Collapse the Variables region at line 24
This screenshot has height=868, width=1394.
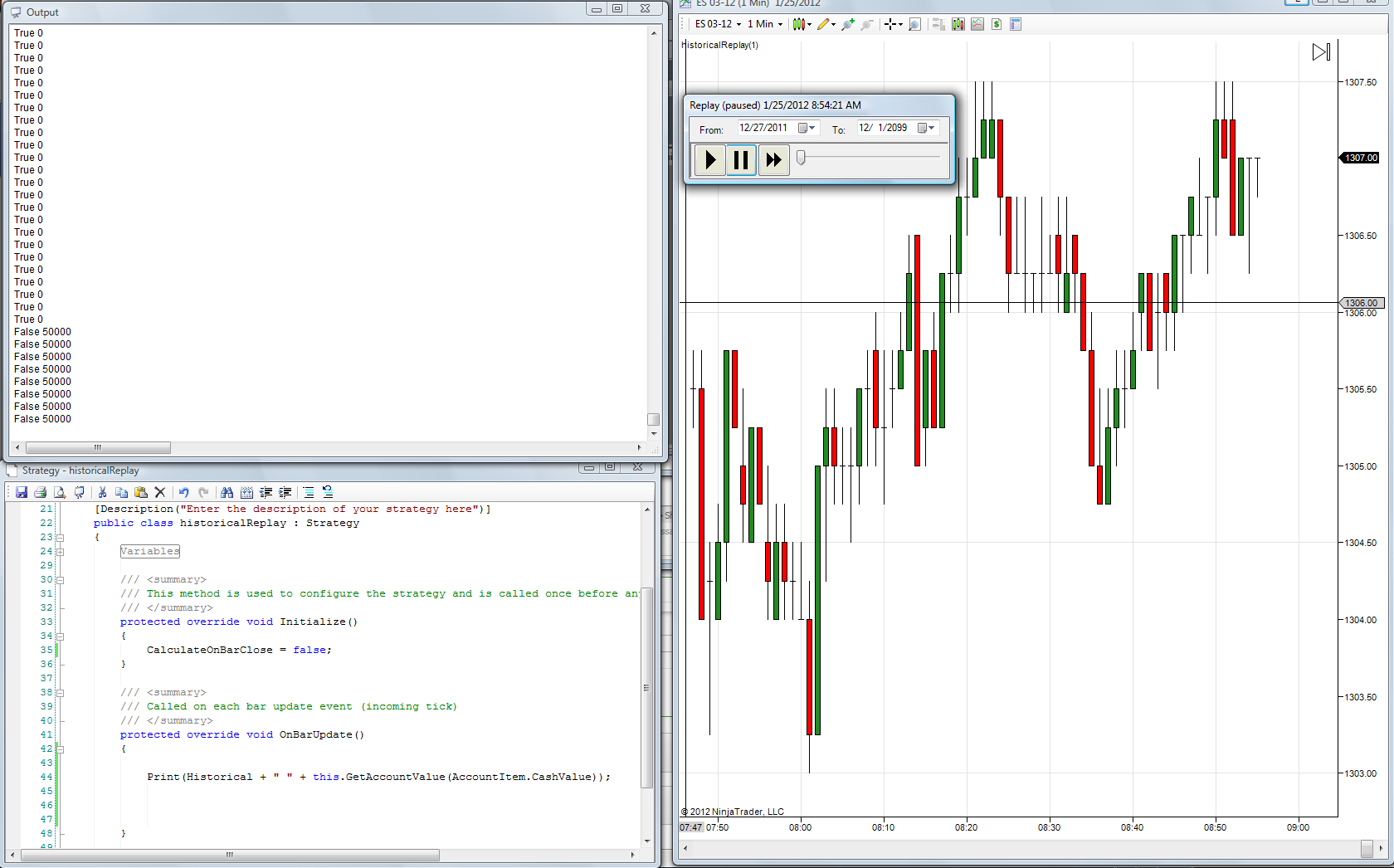(60, 552)
